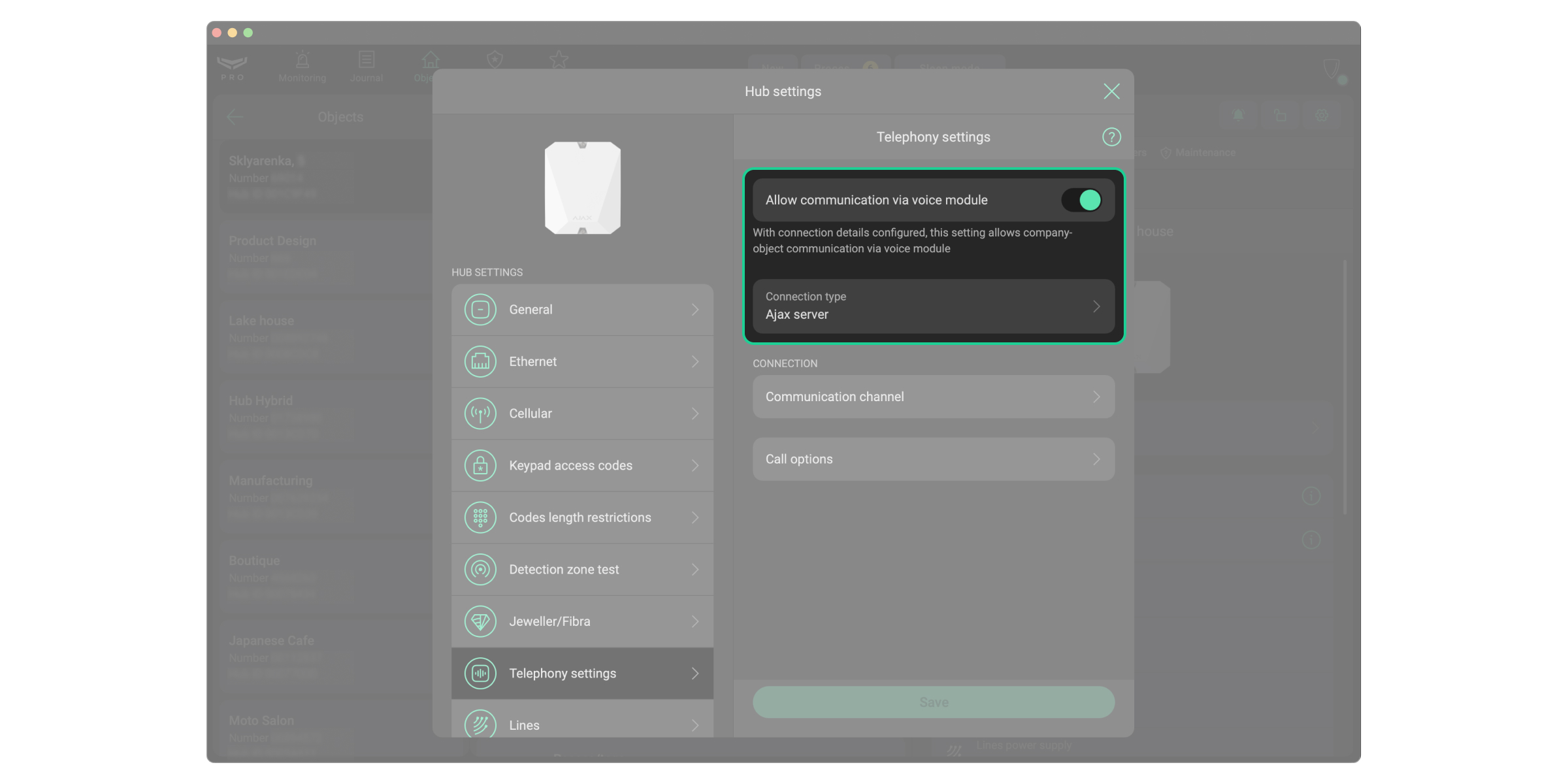Image resolution: width=1568 pixels, height=784 pixels.
Task: Select Telephony settings menu label
Action: [x=563, y=673]
